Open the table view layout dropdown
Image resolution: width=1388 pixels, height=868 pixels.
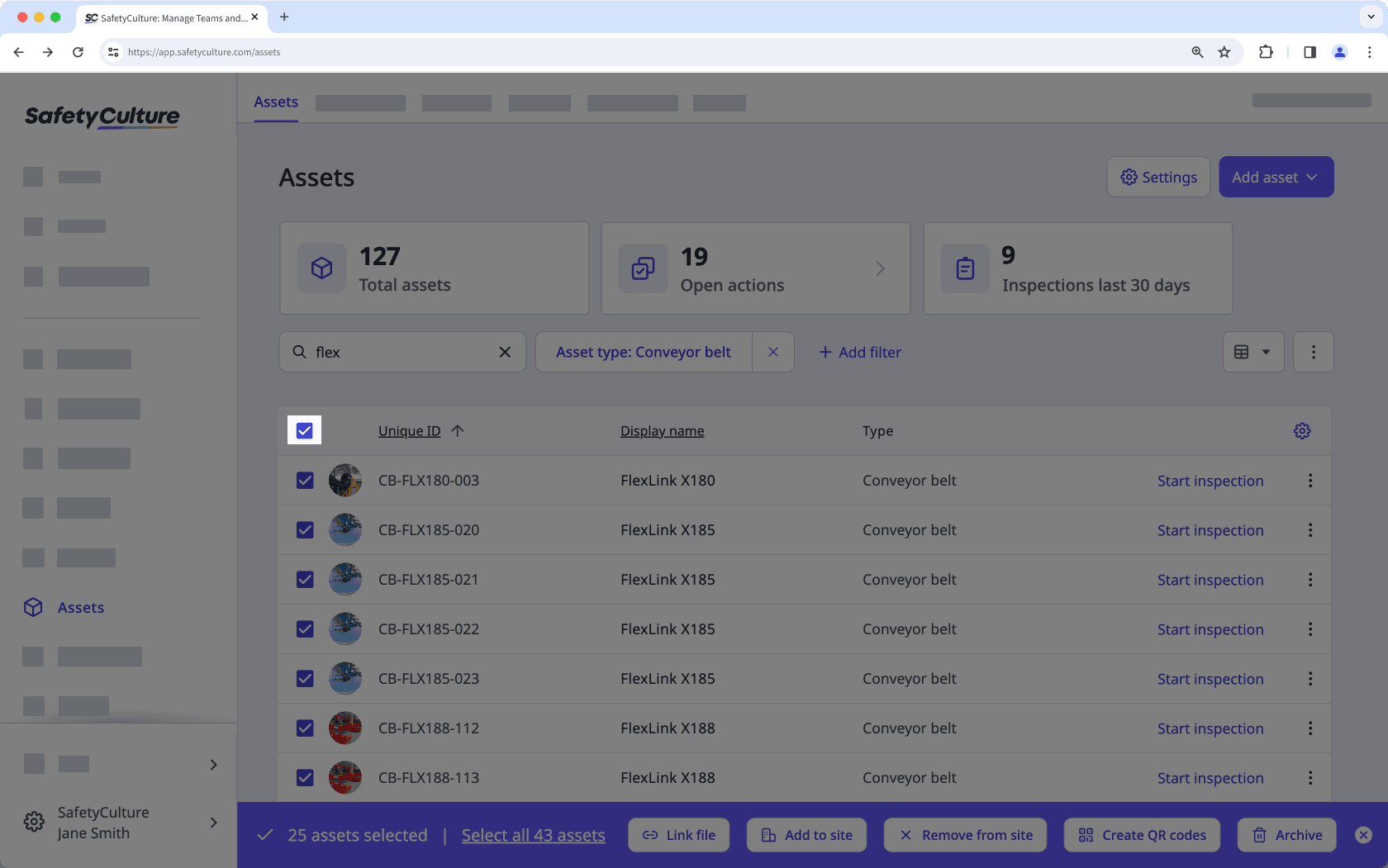pos(1253,352)
